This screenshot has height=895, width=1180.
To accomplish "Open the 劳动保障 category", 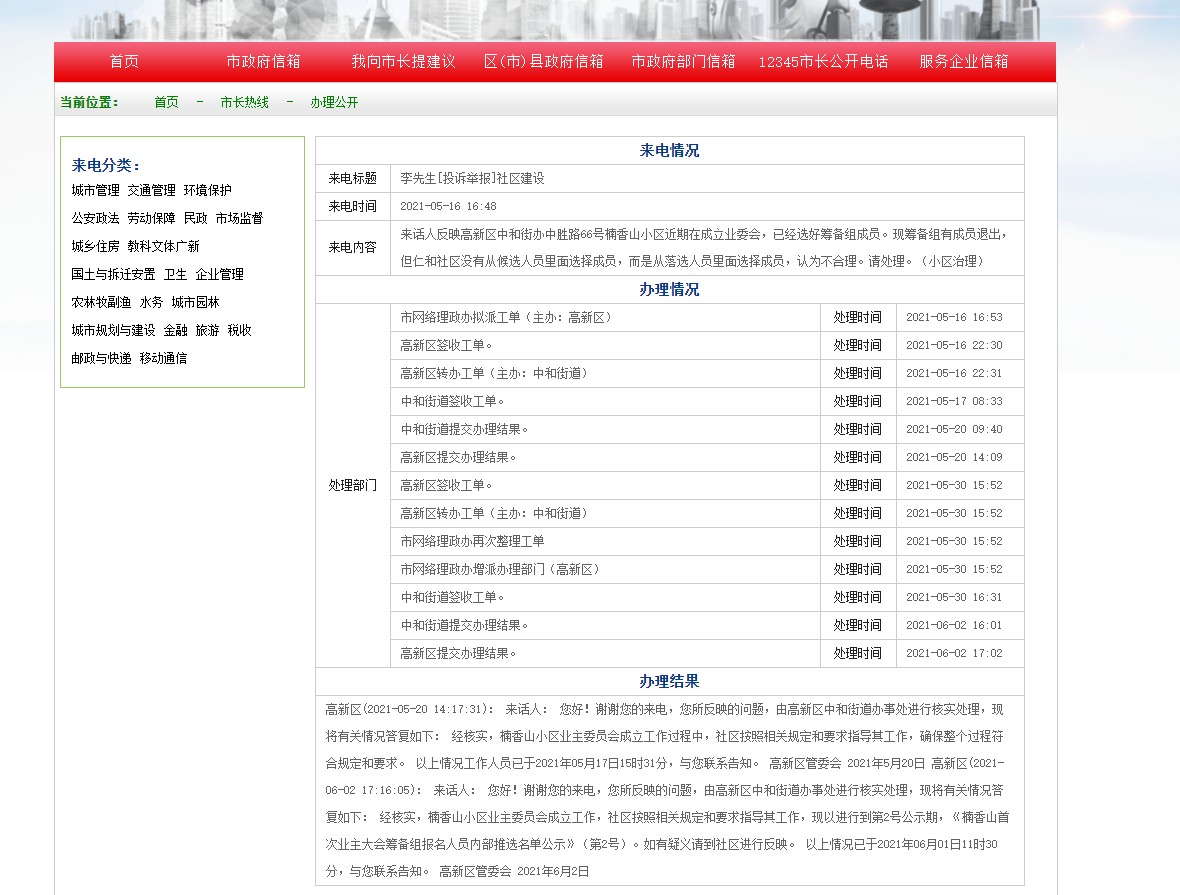I will pos(151,218).
